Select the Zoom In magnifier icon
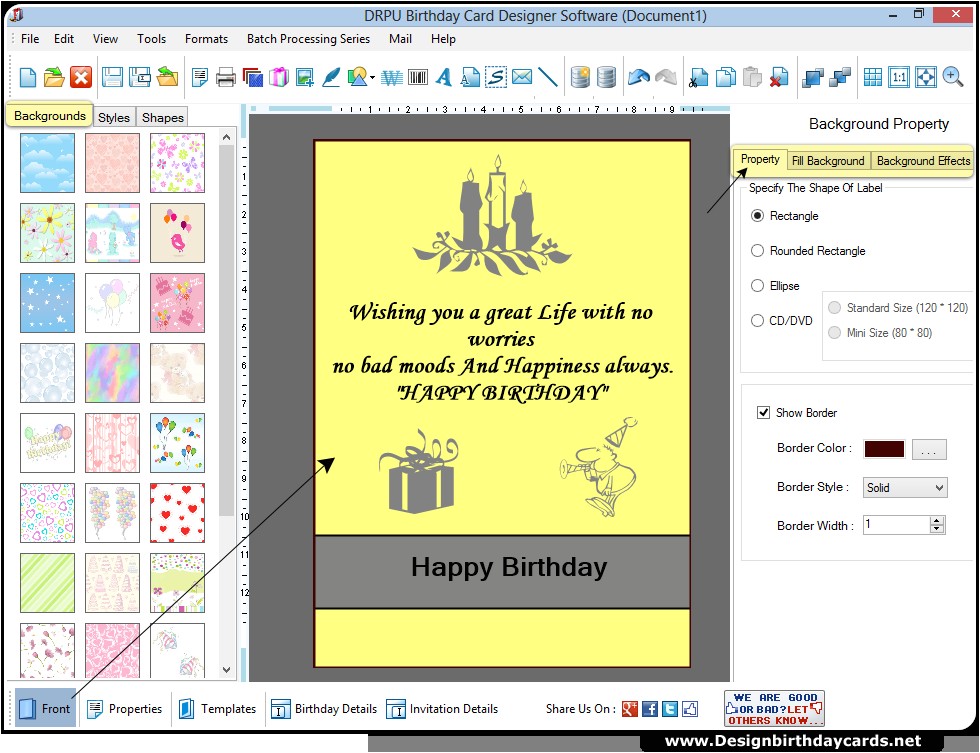This screenshot has width=980, height=753. point(952,77)
